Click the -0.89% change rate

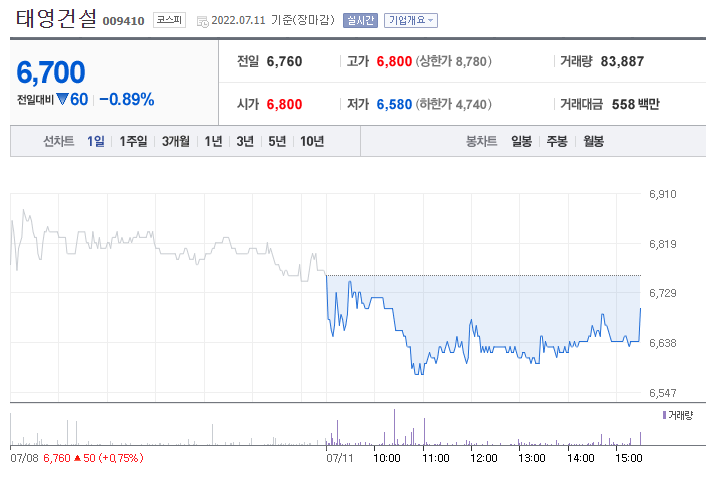127,99
